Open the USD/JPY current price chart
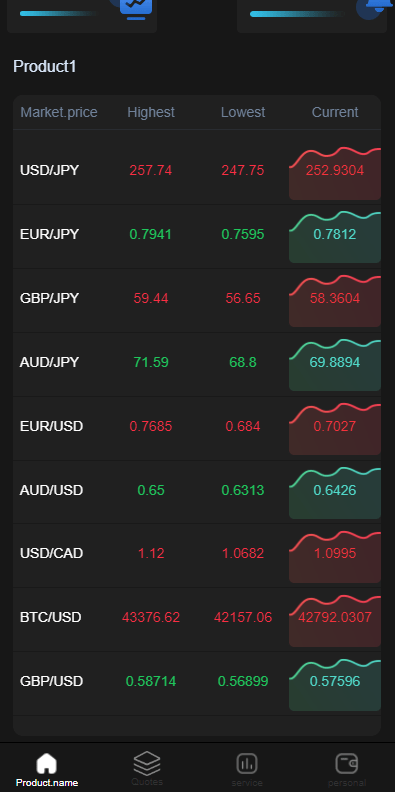The height and width of the screenshot is (792, 395). pos(335,173)
